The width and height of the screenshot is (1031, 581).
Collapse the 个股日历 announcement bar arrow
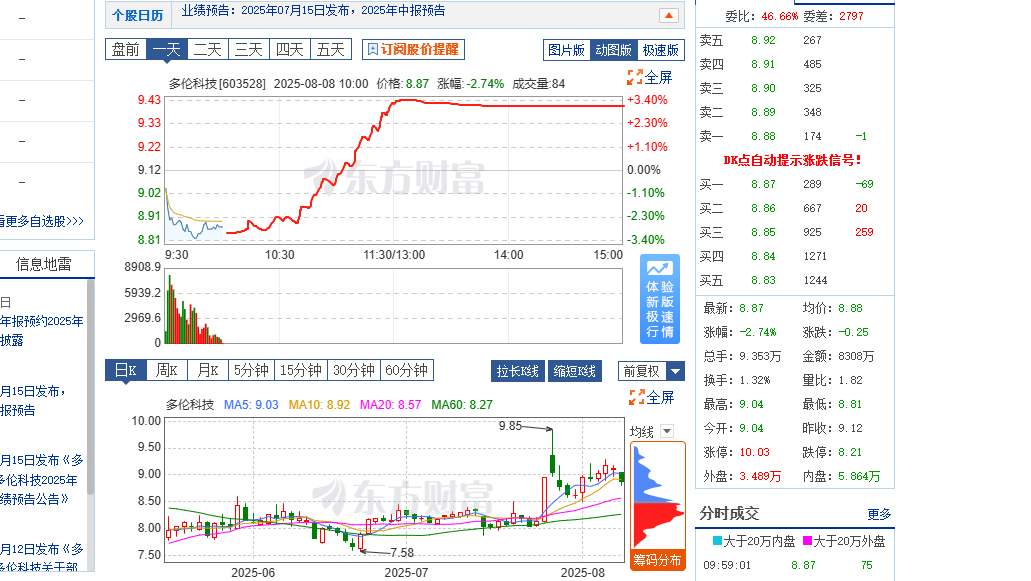tap(668, 16)
